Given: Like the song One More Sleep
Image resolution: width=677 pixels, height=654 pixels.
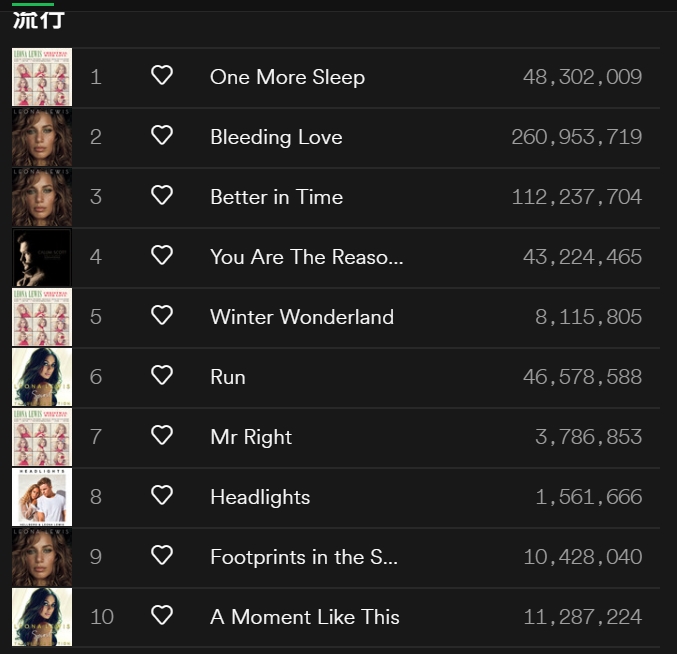Looking at the screenshot, I should [x=162, y=76].
